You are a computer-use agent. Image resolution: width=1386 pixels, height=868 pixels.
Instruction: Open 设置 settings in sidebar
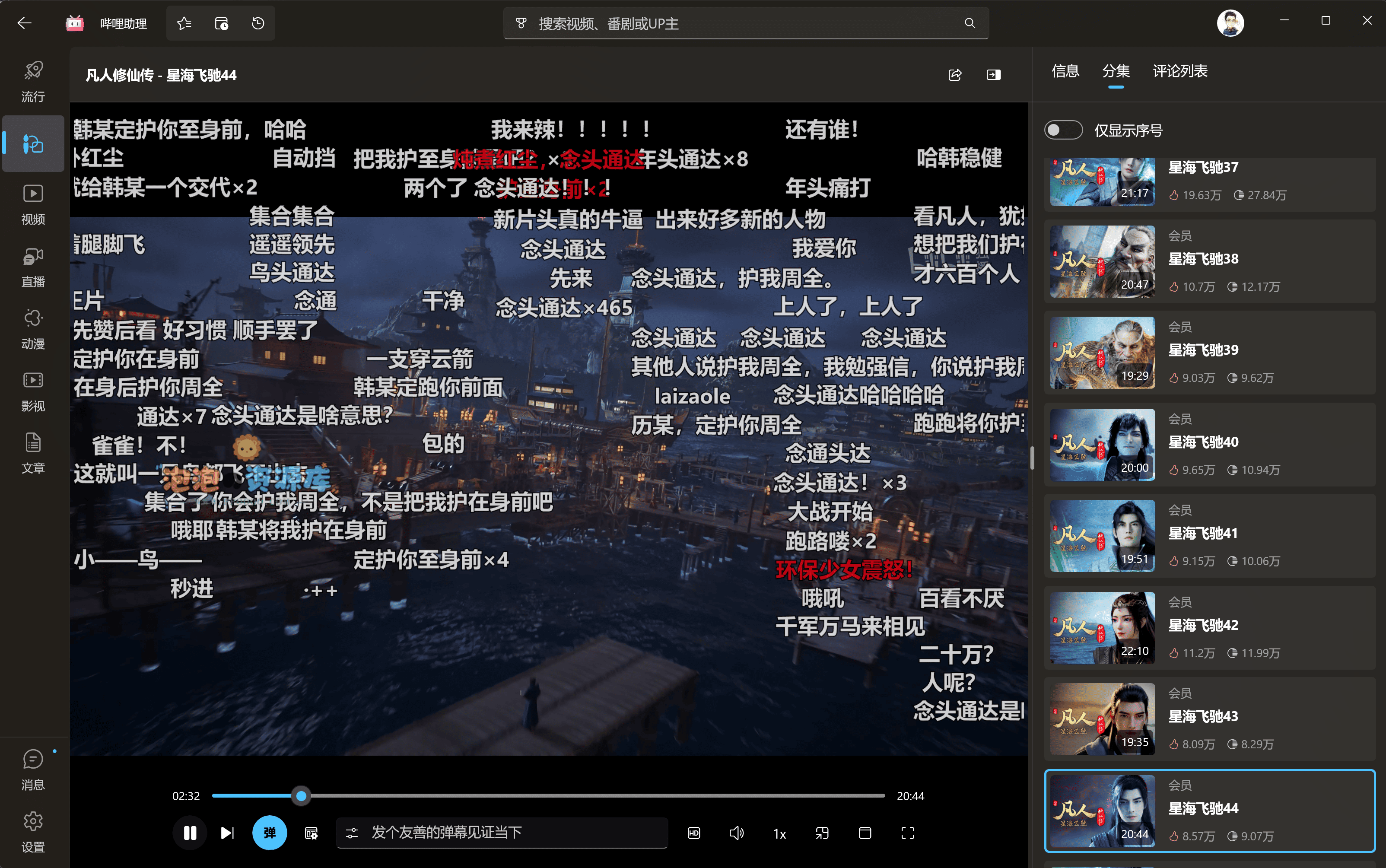[33, 833]
